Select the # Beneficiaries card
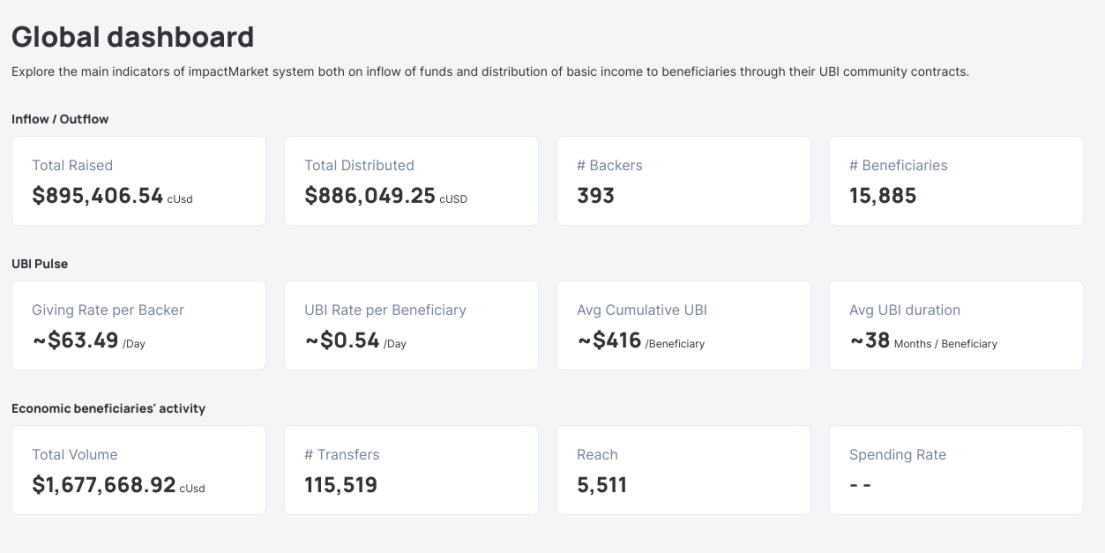The height and width of the screenshot is (553, 1105). click(955, 181)
